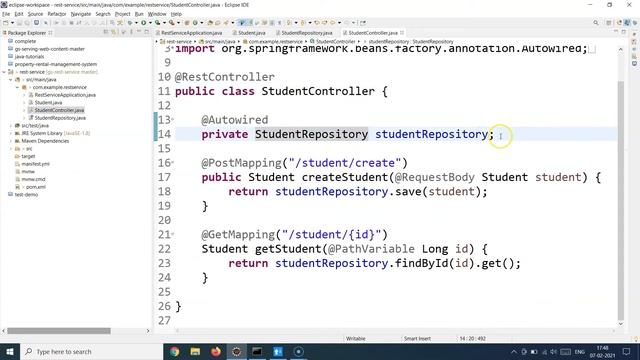Click the Last Edit Location icon
640x360 pixels.
[317, 23]
